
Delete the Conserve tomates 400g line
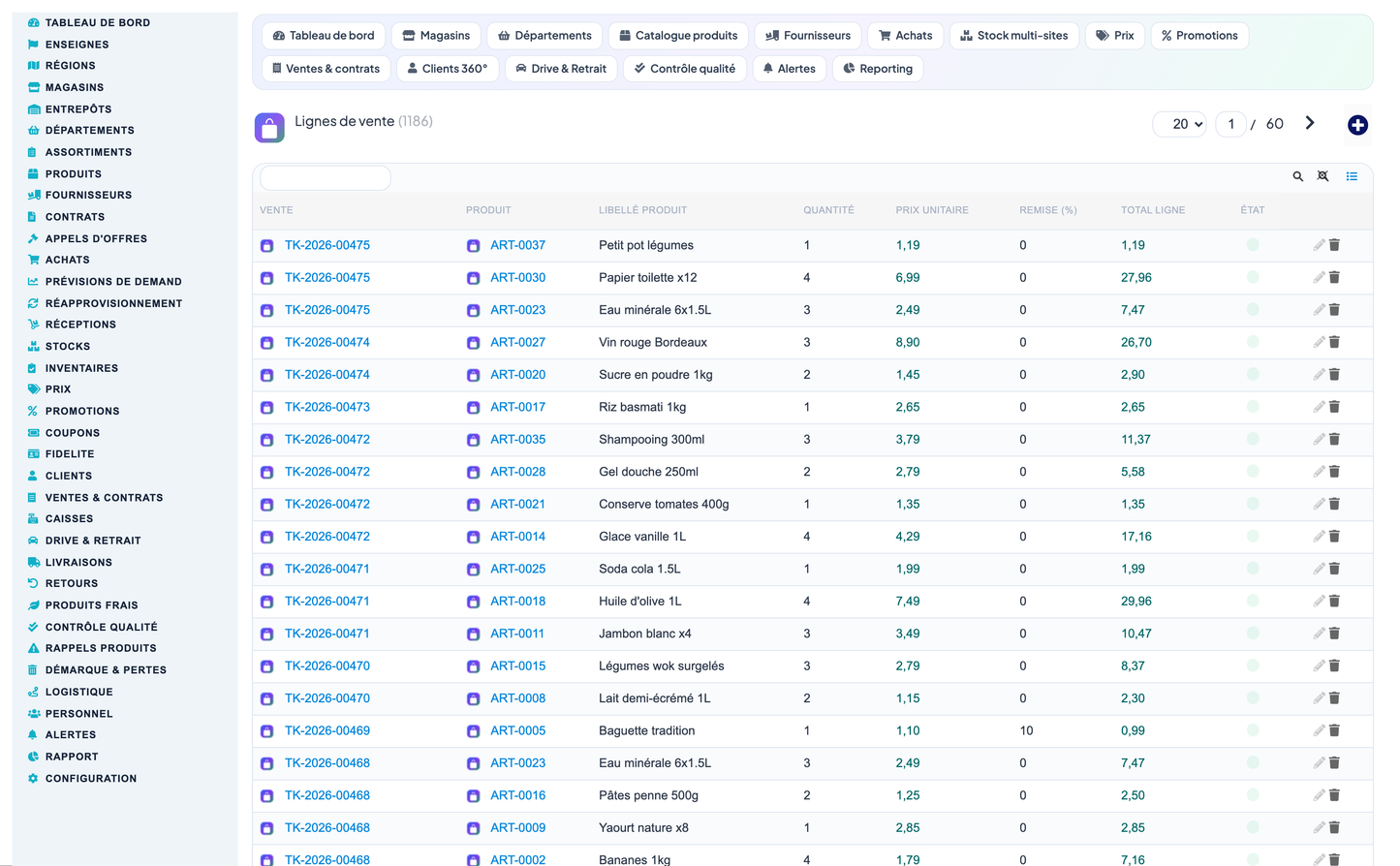point(1334,504)
